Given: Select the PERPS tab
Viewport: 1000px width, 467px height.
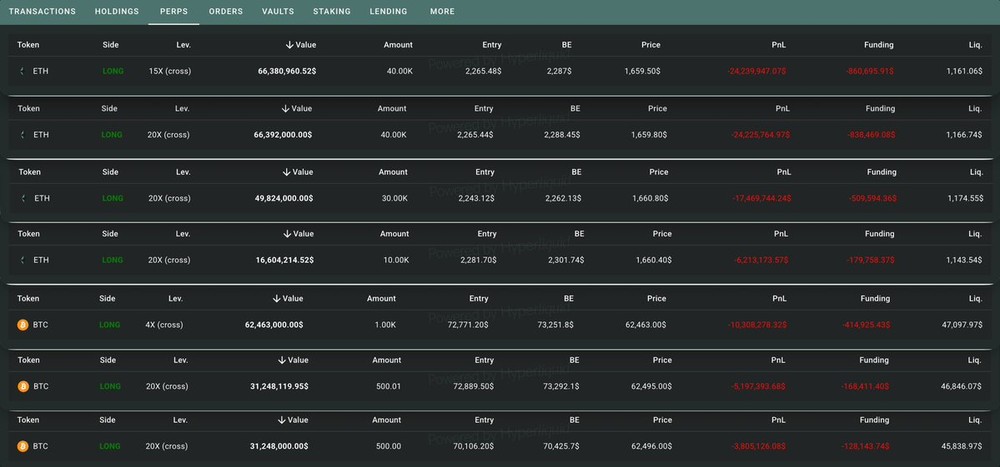Looking at the screenshot, I should click(173, 11).
